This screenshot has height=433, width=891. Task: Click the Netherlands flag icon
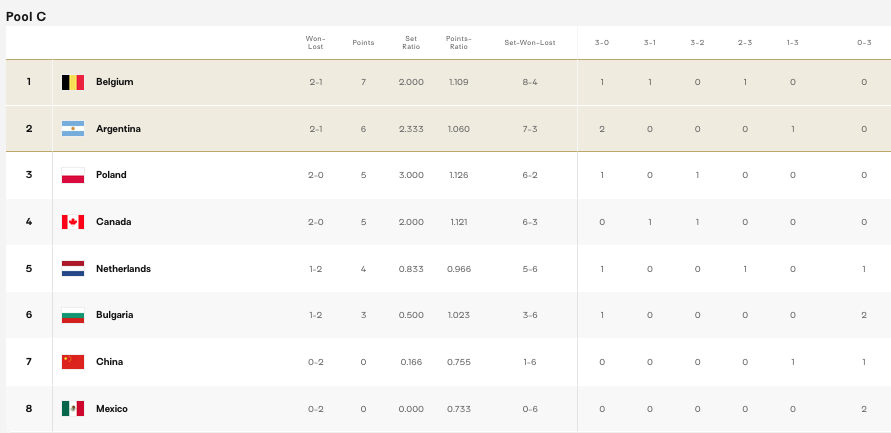tap(72, 269)
